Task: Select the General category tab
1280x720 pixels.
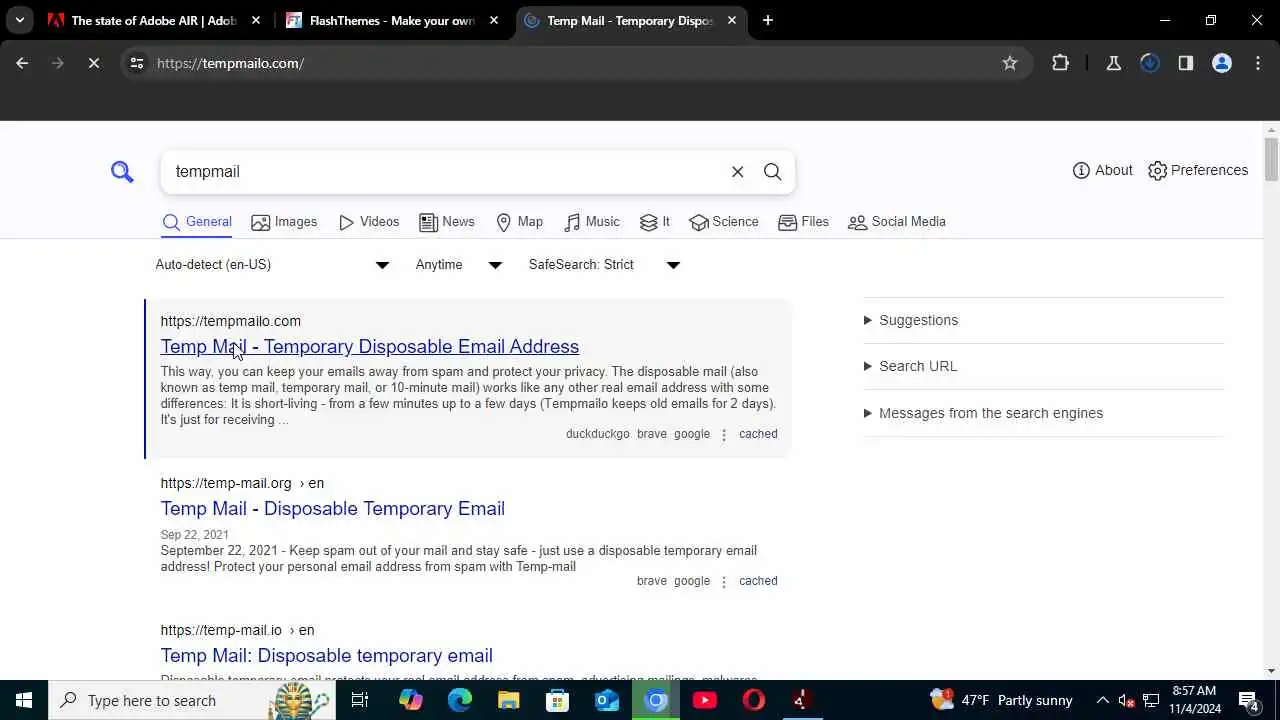Action: point(197,222)
